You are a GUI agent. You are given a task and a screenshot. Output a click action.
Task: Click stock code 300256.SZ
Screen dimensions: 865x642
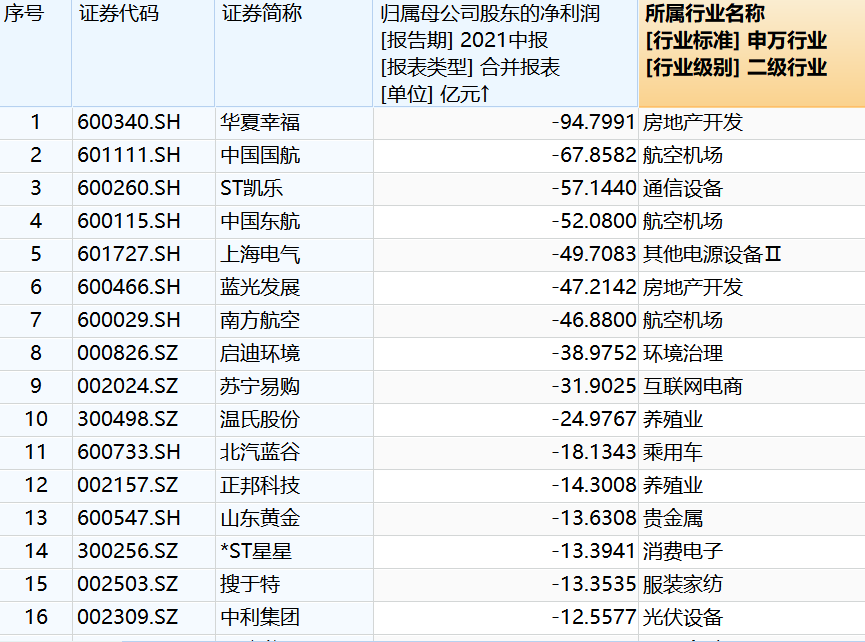[x=129, y=552]
